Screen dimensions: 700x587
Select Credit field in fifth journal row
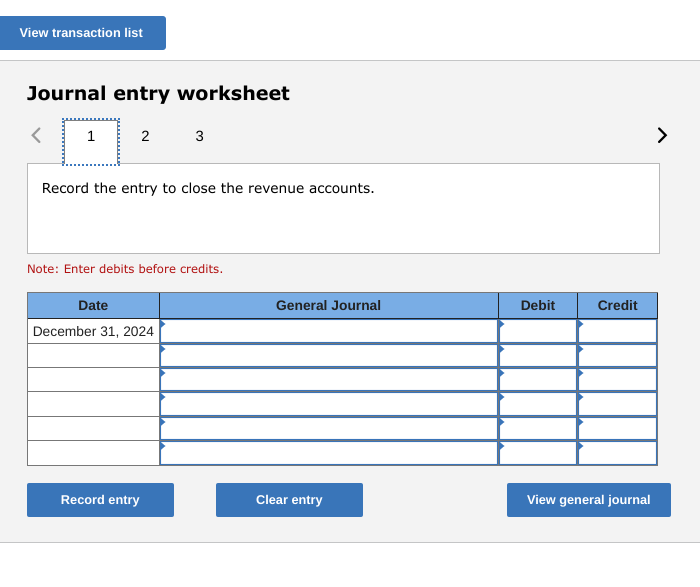click(617, 429)
